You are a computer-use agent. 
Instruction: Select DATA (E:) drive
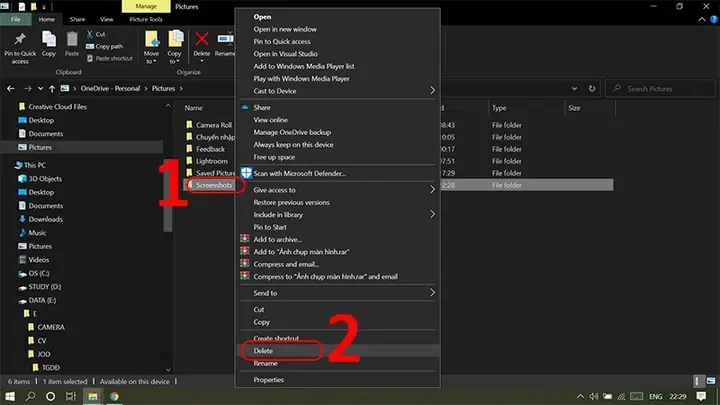coord(42,300)
